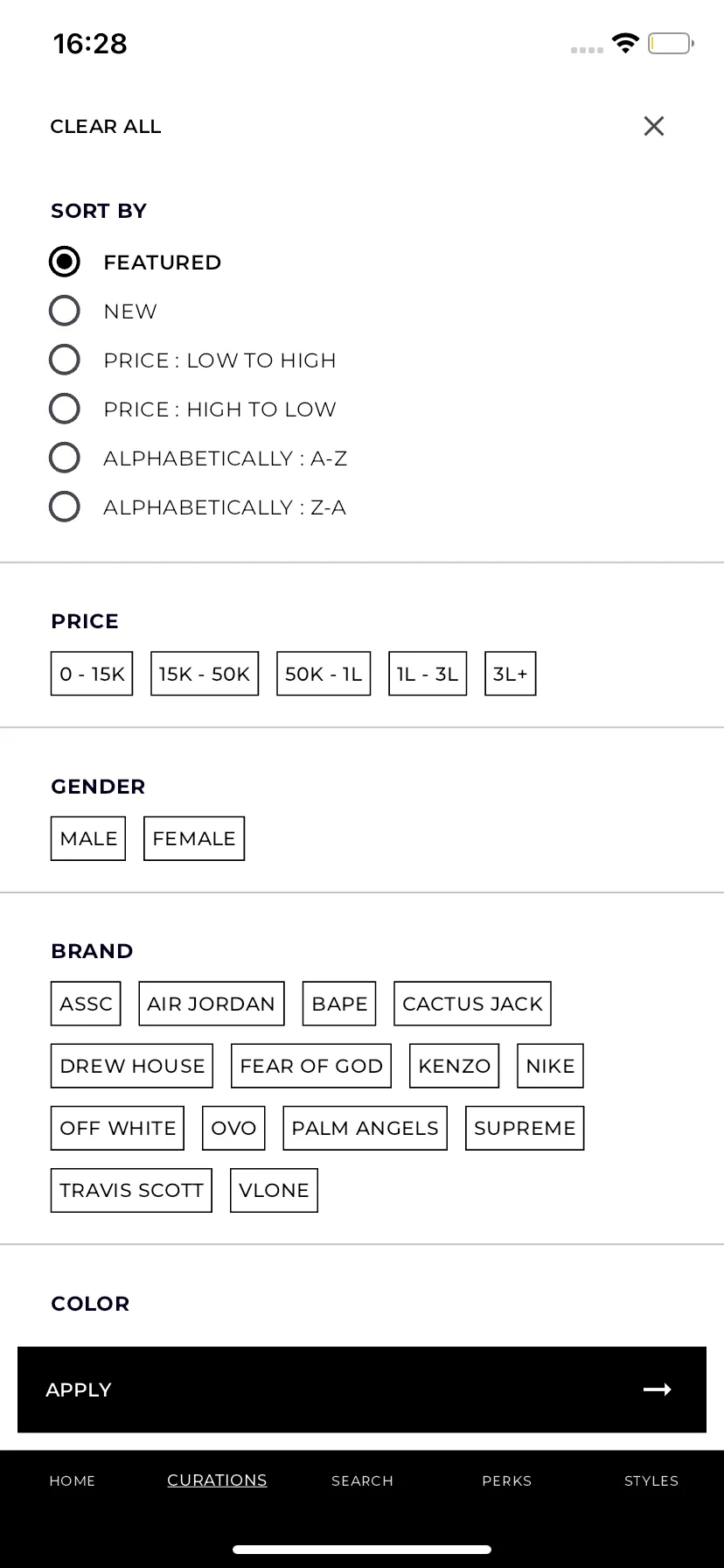
Task: Choose Price: Low to High sorting
Action: [65, 360]
